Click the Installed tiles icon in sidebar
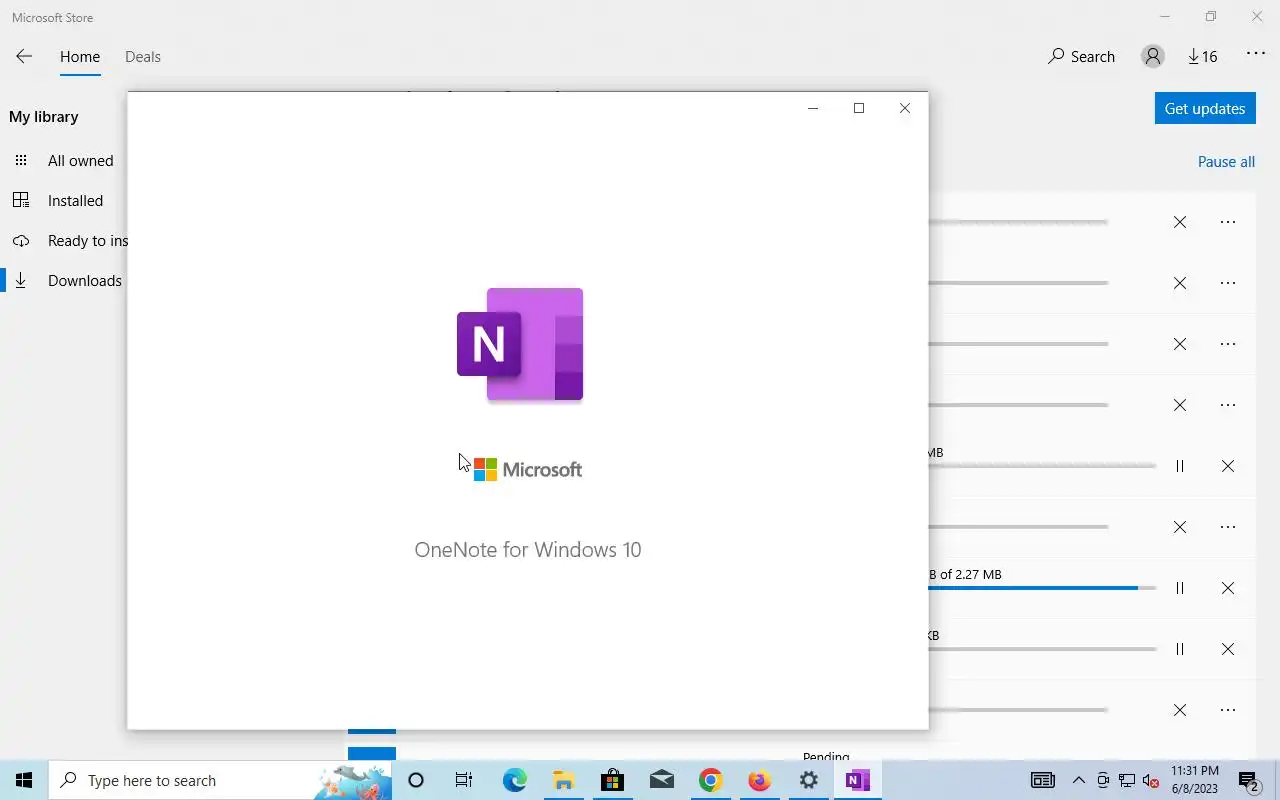 click(21, 200)
